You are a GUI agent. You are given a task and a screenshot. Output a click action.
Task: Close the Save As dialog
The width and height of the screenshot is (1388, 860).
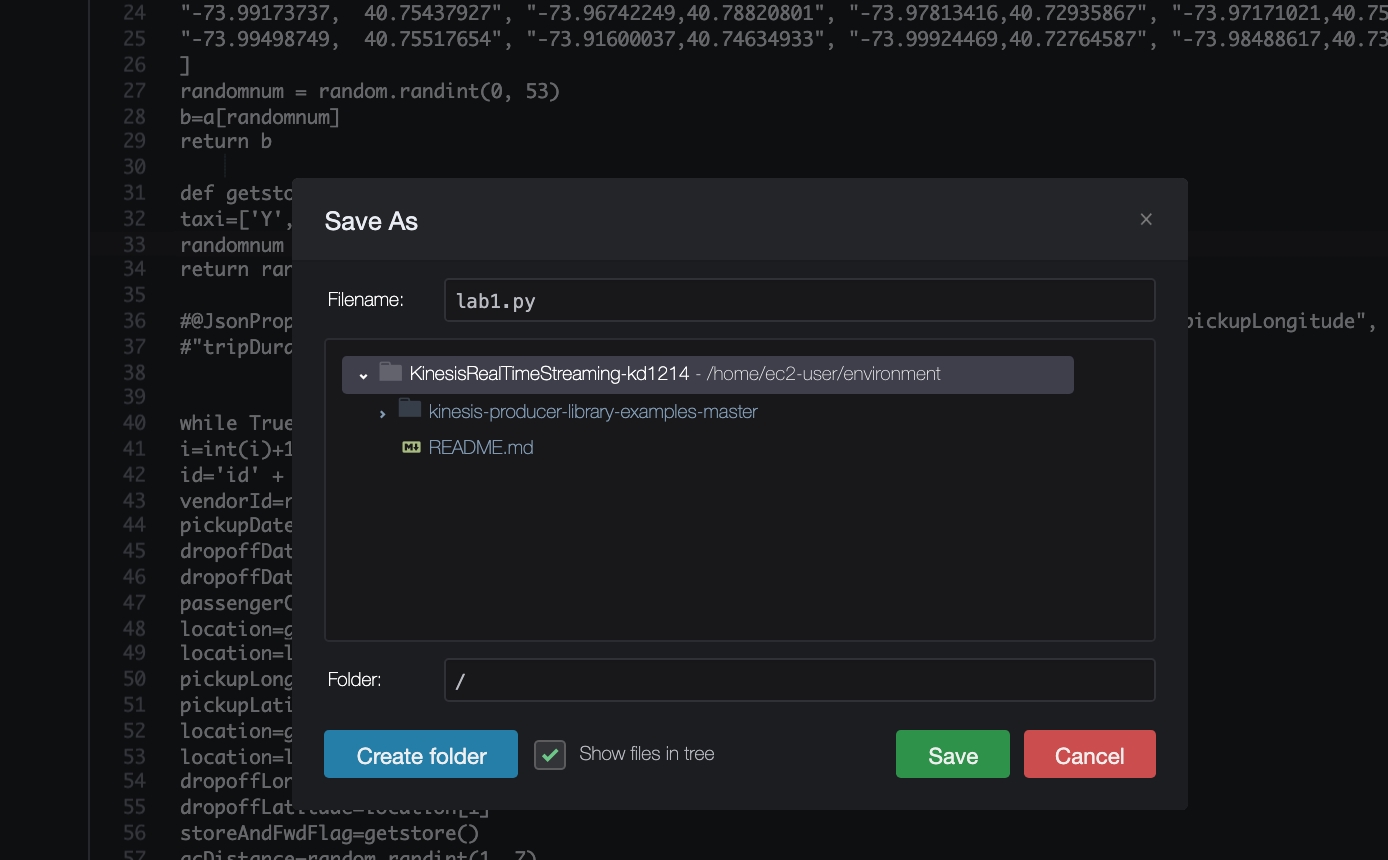(x=1146, y=219)
